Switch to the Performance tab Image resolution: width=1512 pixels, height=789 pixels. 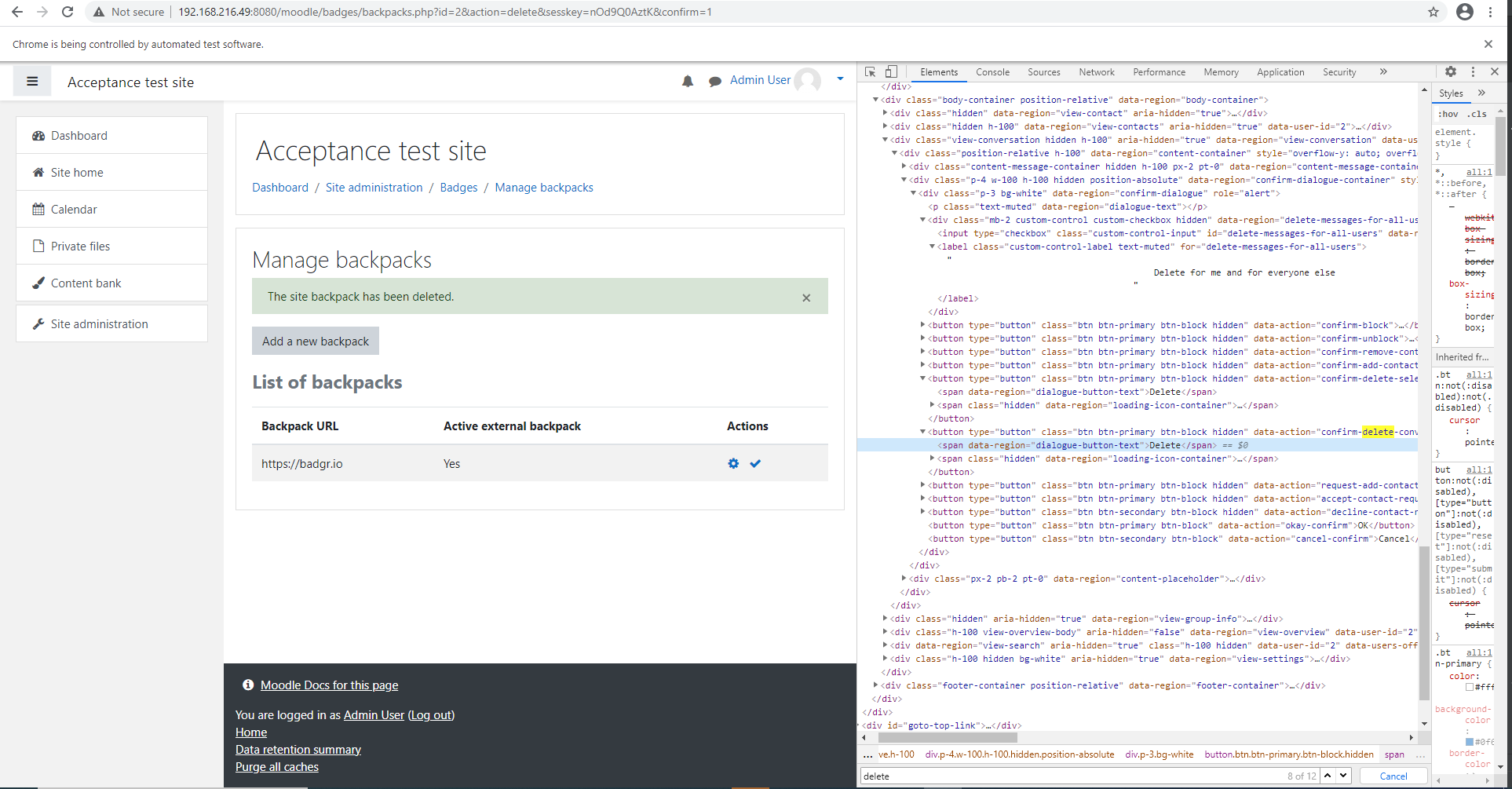point(1159,71)
